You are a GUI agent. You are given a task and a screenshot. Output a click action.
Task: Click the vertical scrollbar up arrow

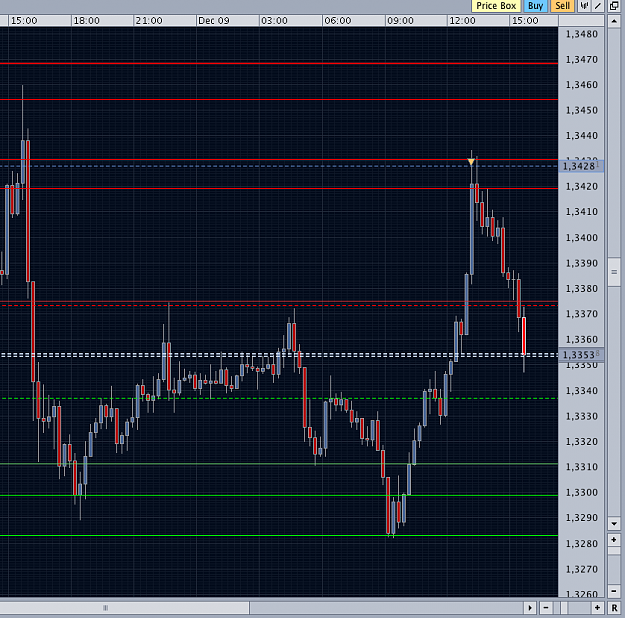tap(614, 21)
